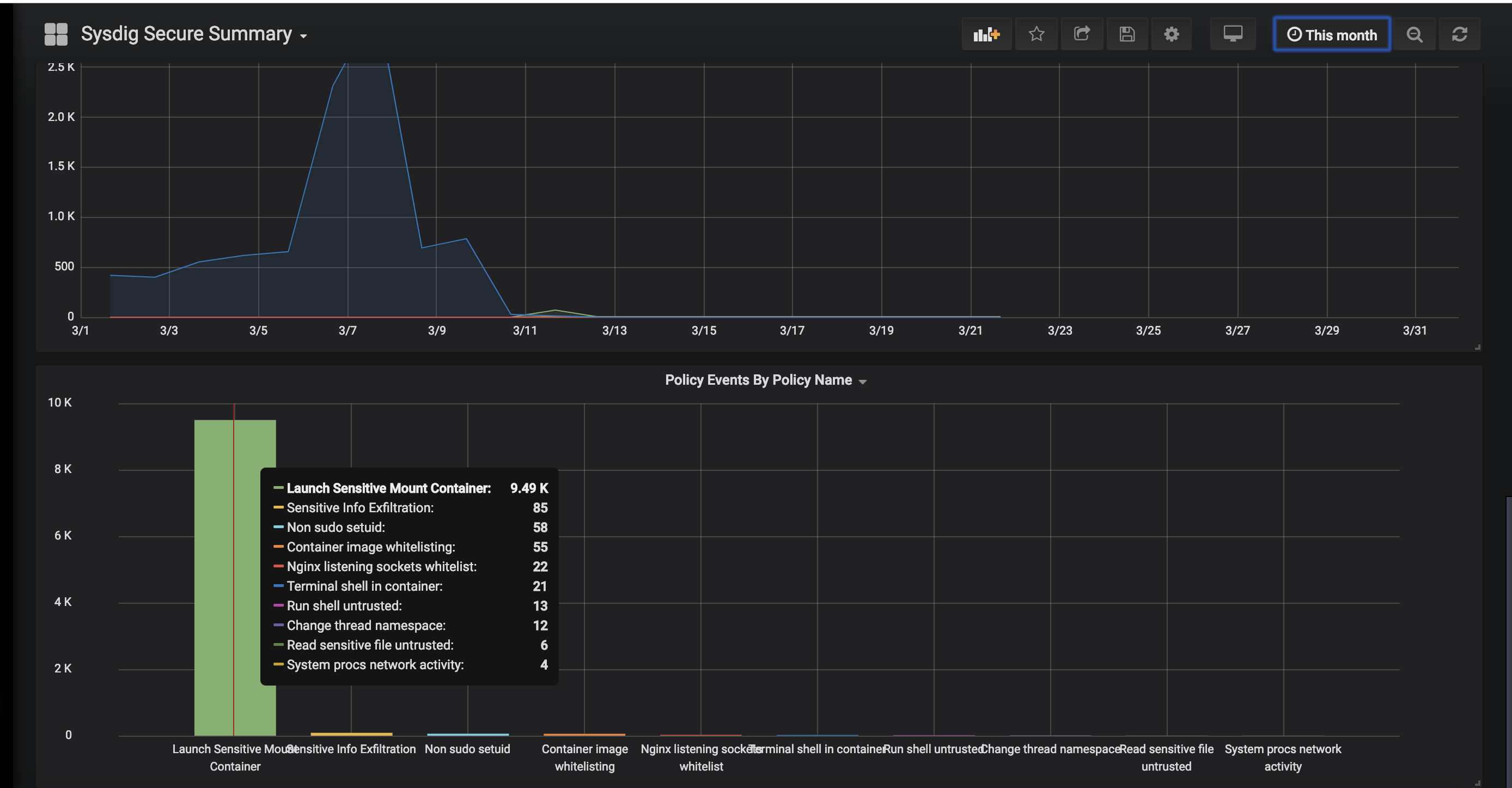Open Sysdig Secure Summary dashboard dropdown

[x=194, y=34]
